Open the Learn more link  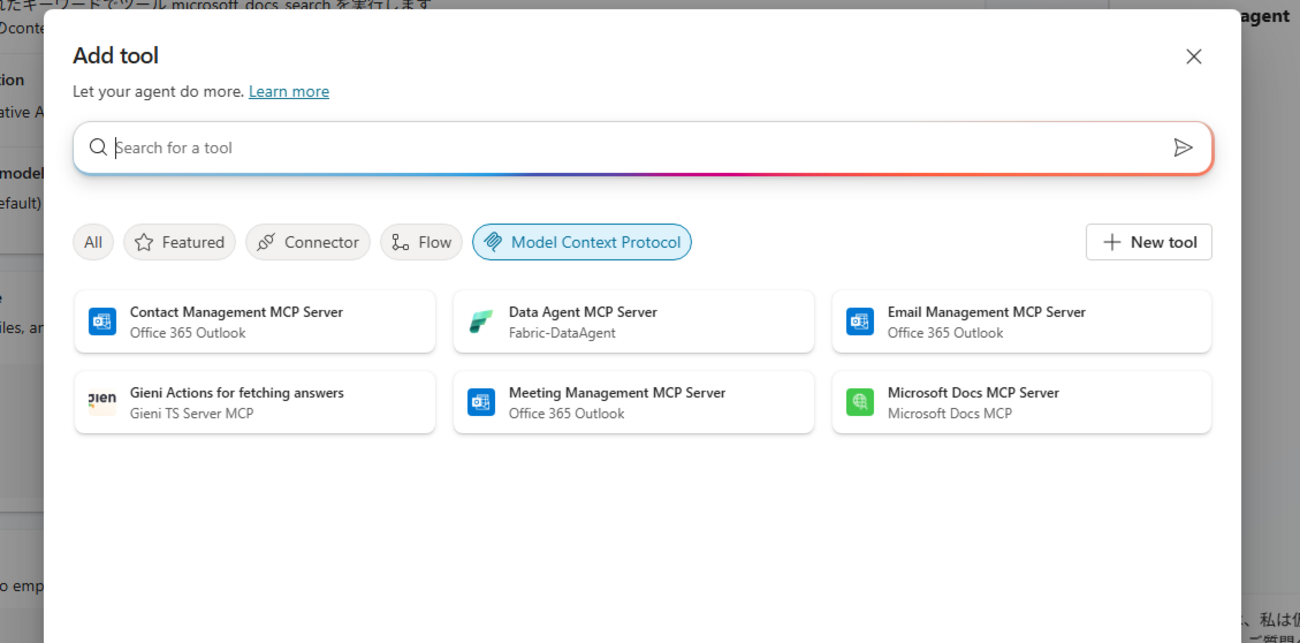(289, 92)
